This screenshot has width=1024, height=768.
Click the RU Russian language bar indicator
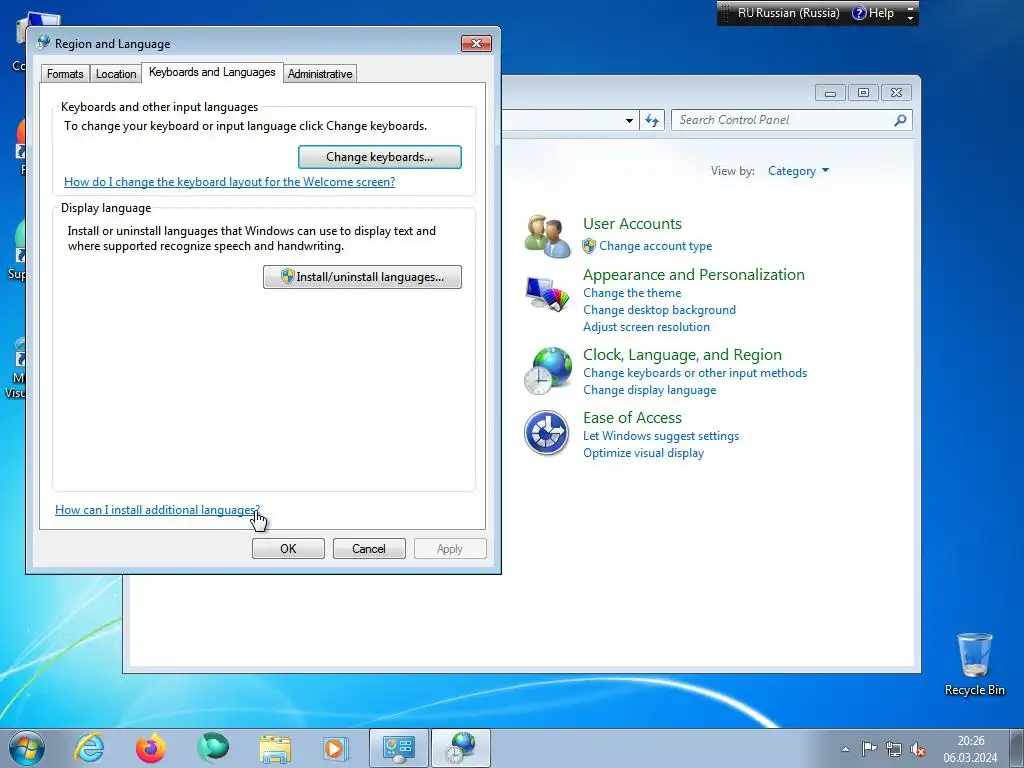tap(788, 13)
